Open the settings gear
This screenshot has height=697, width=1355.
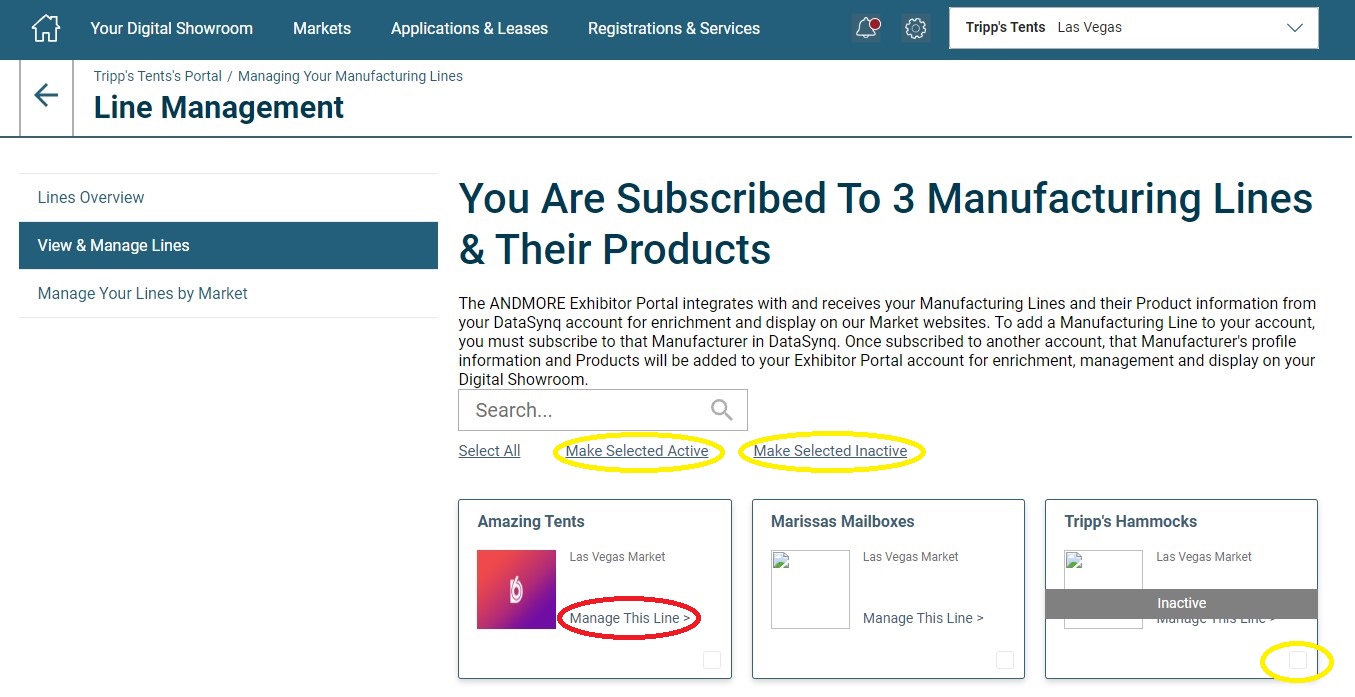tap(915, 28)
